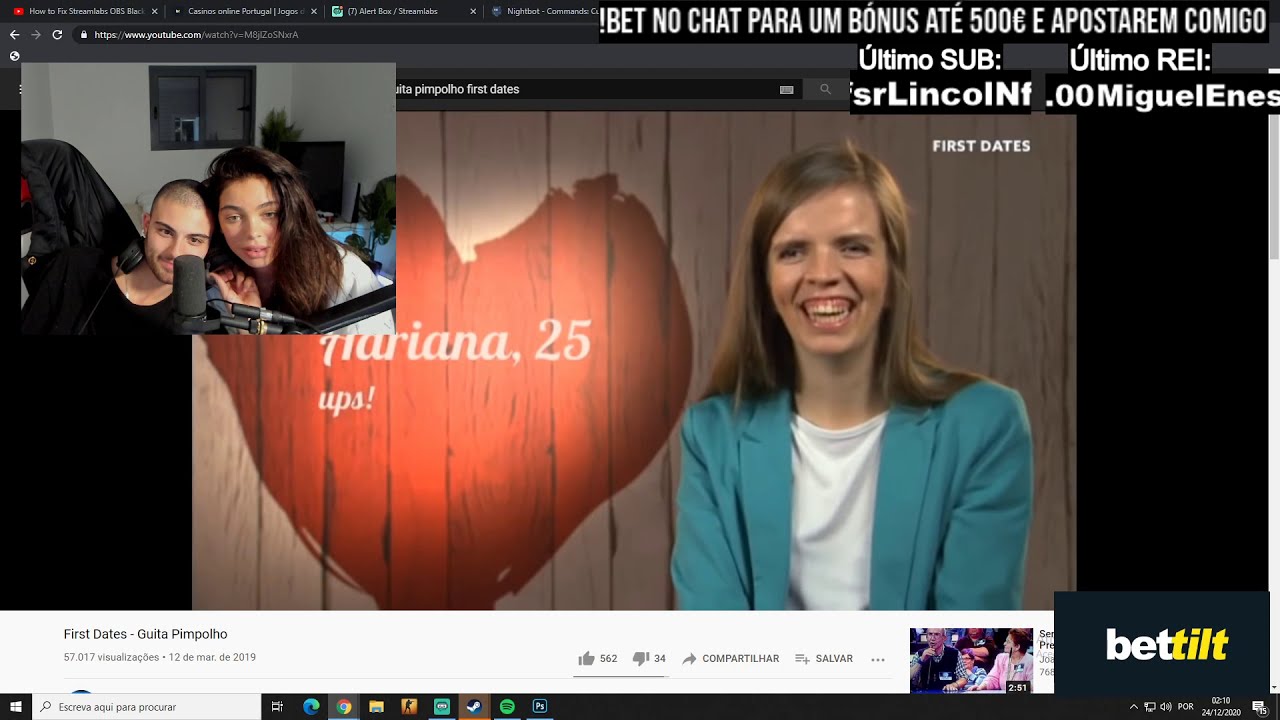The width and height of the screenshot is (1280, 720).
Task: Click the YouTube search magnifier button
Action: [825, 89]
